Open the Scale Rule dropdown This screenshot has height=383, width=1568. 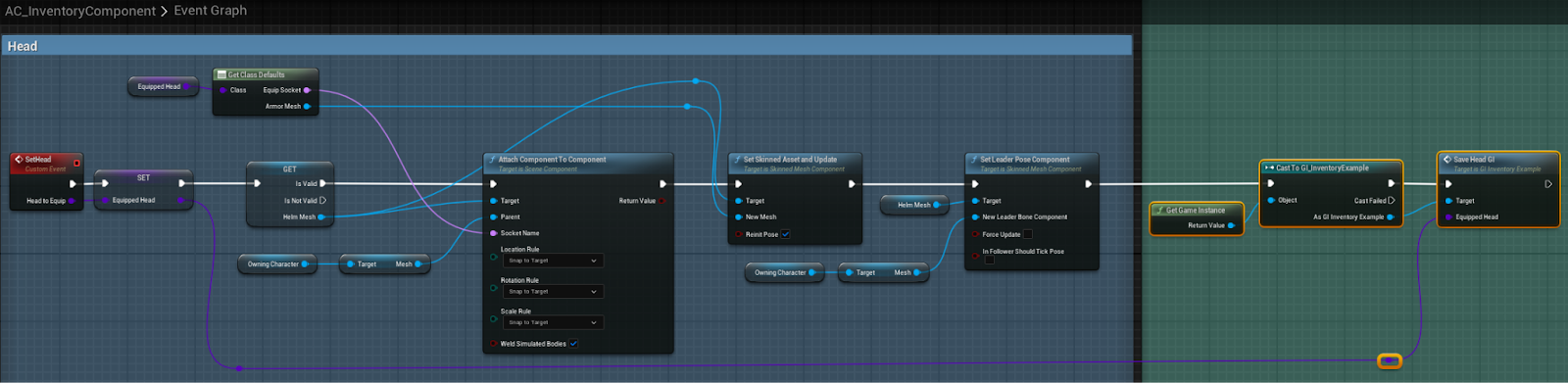coord(554,322)
